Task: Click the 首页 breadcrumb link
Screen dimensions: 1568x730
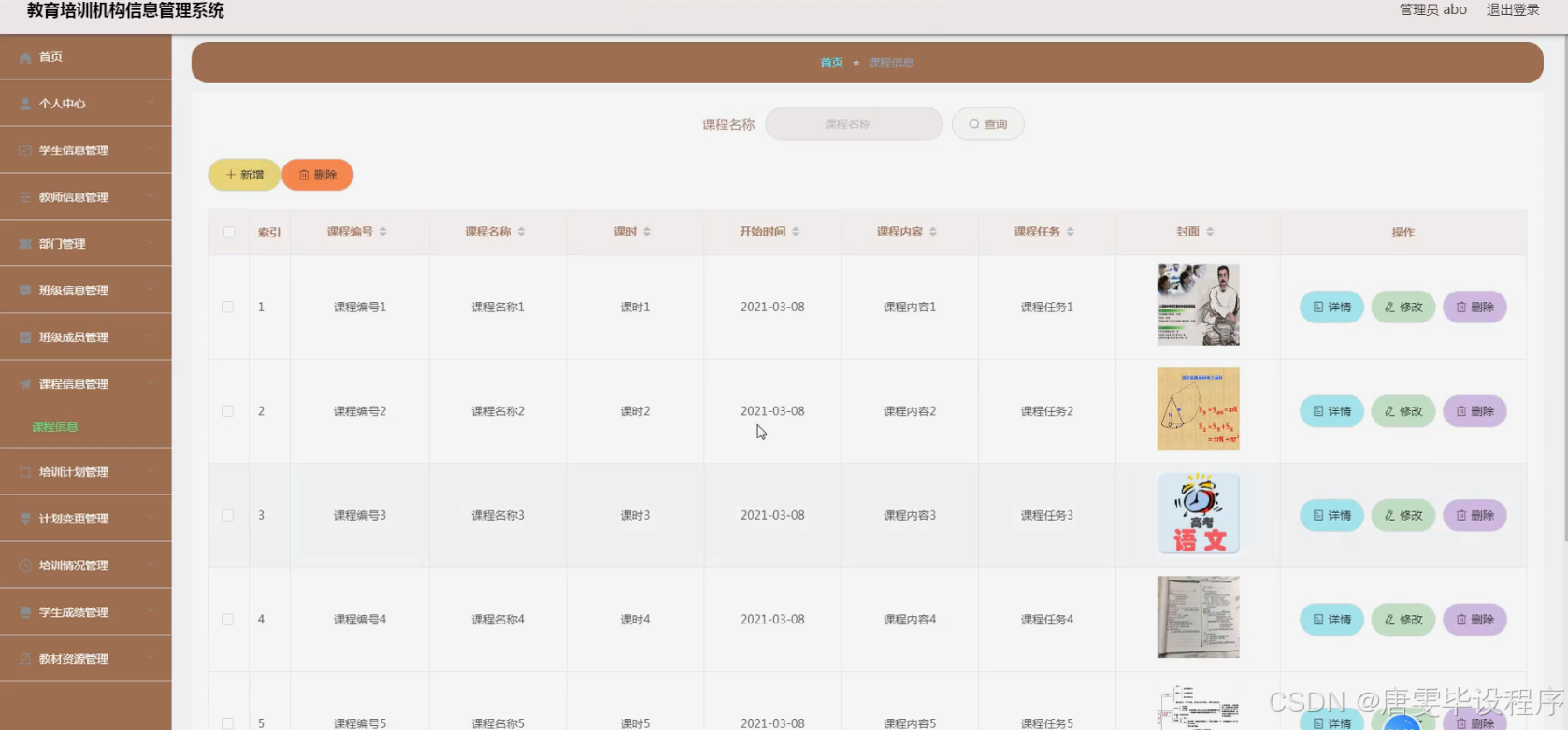Action: pos(831,63)
